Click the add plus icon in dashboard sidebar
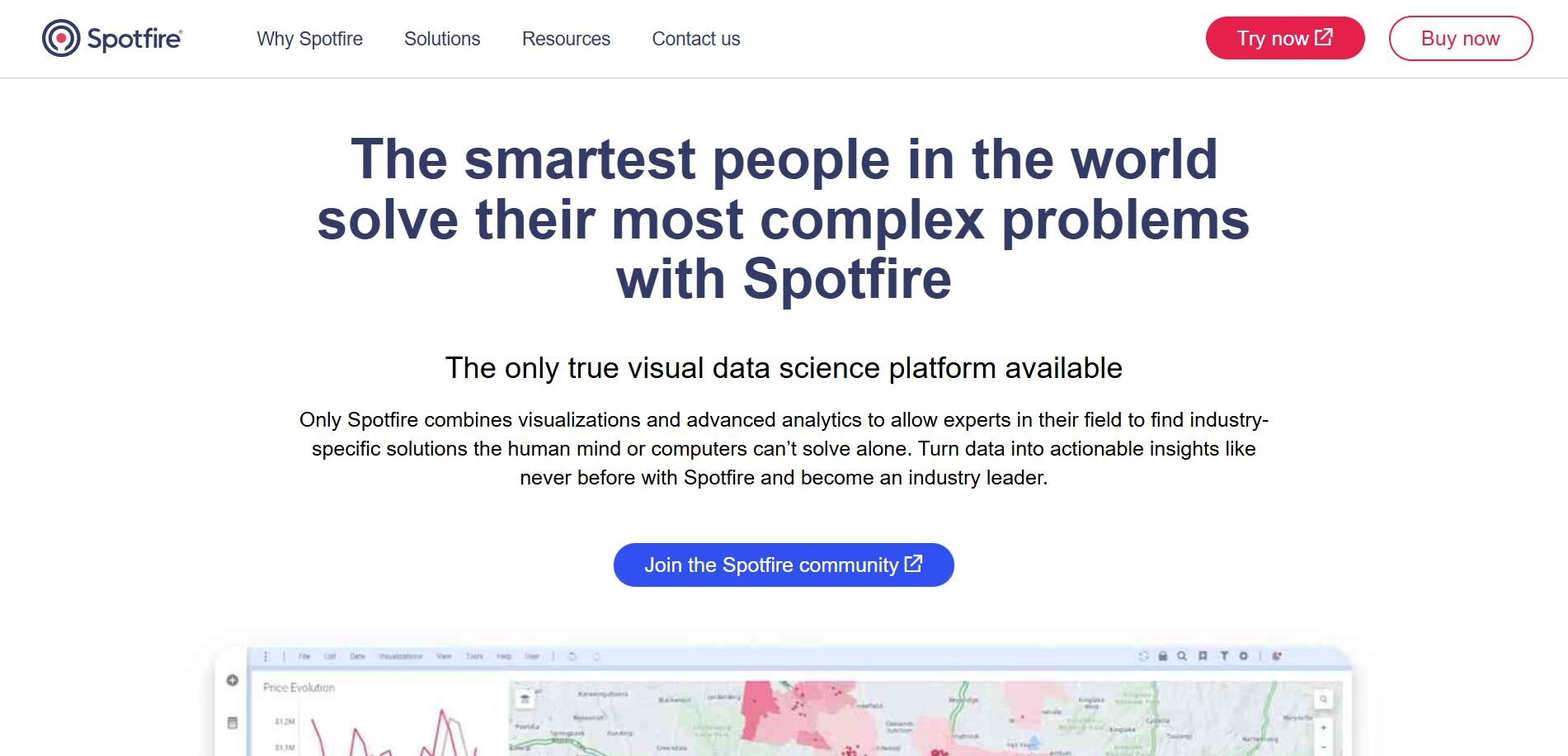The height and width of the screenshot is (756, 1568). click(232, 680)
